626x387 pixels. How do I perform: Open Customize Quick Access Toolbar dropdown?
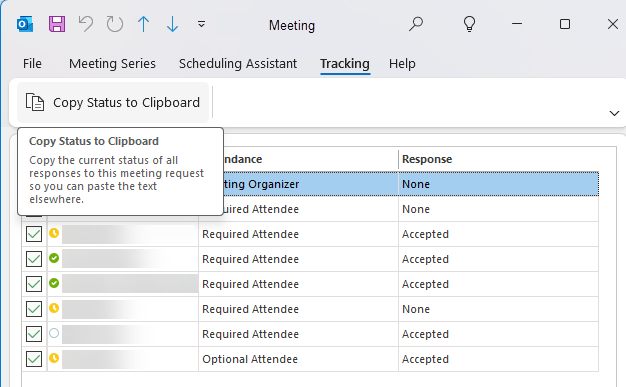[x=202, y=24]
